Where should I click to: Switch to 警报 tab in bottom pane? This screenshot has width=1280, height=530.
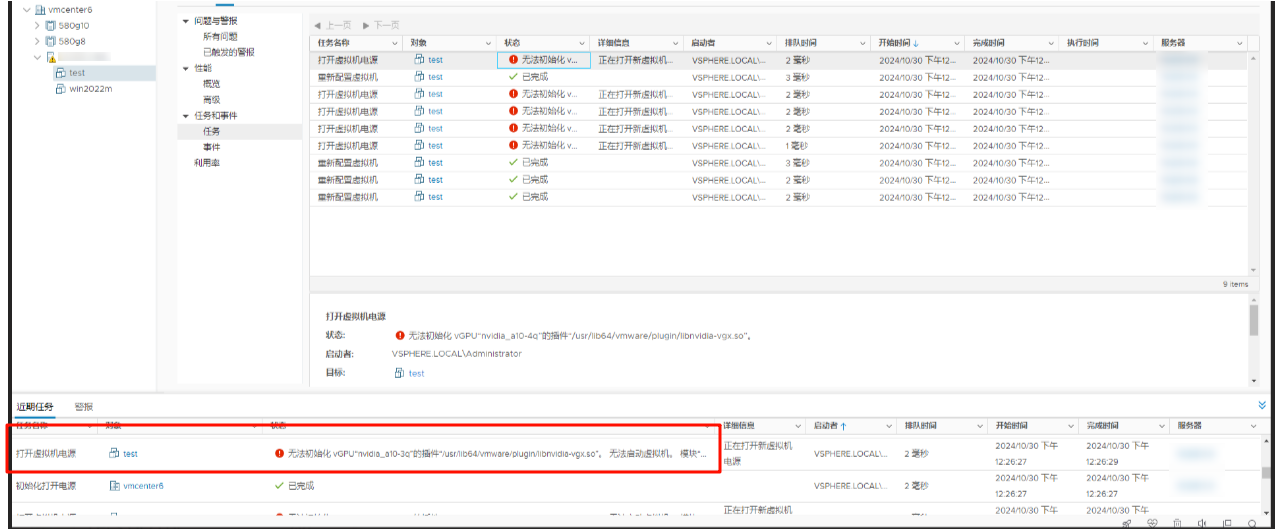tap(84, 406)
